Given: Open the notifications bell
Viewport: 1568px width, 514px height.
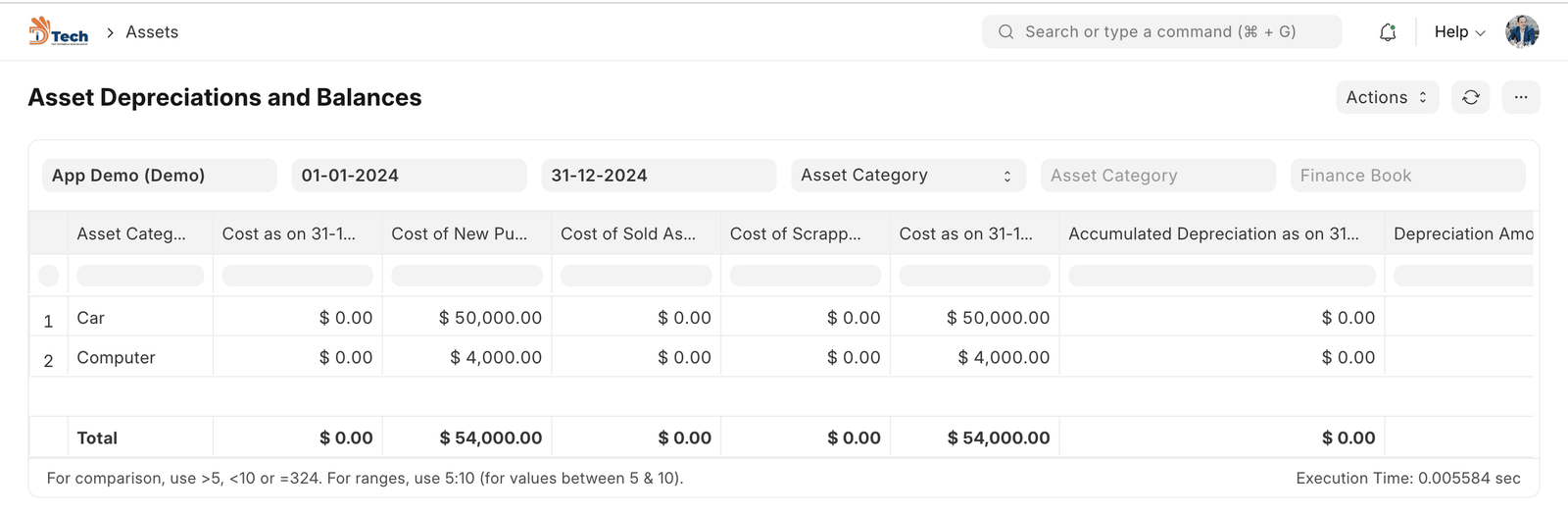Looking at the screenshot, I should pyautogui.click(x=1388, y=32).
